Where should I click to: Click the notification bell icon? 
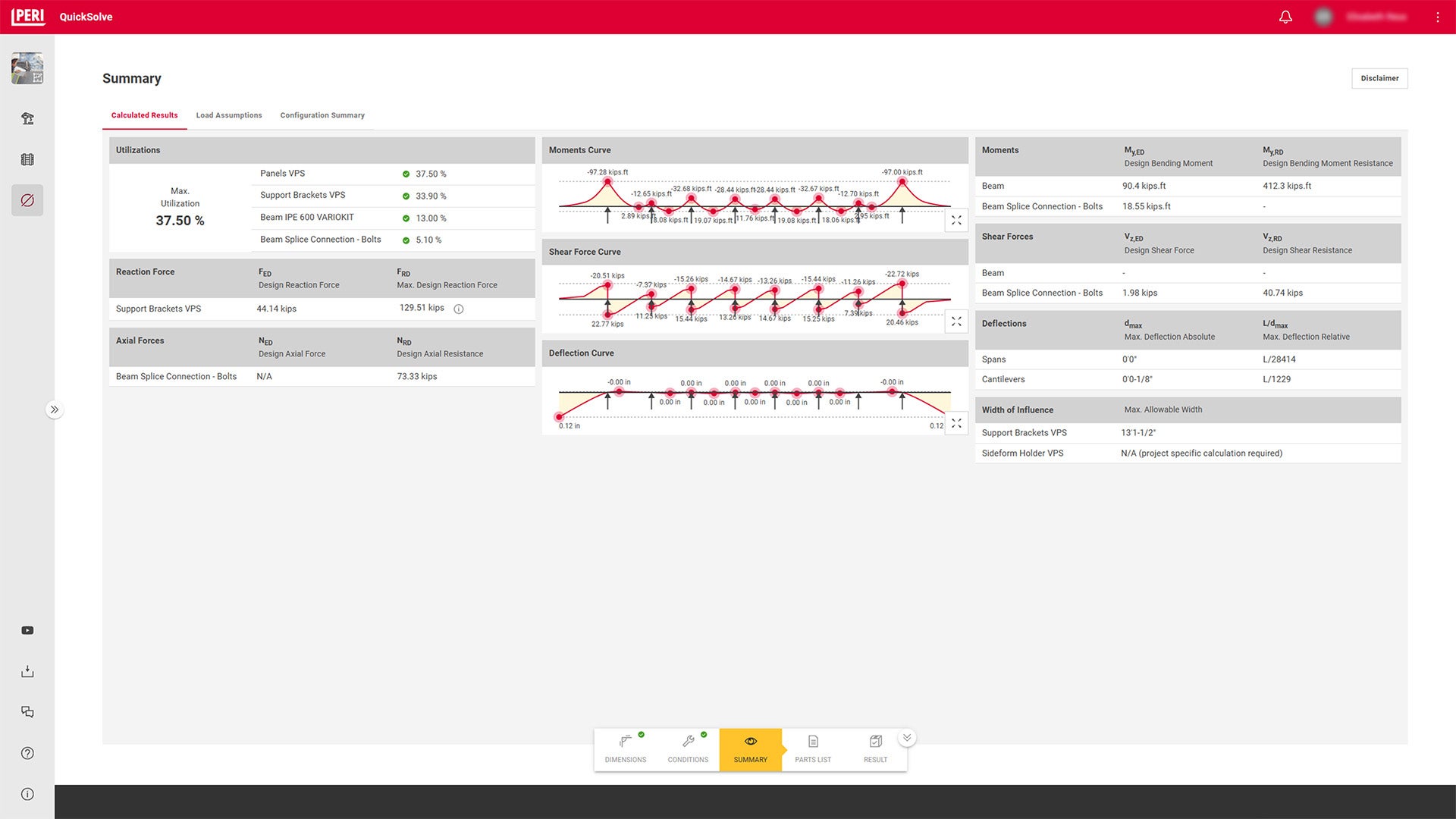pyautogui.click(x=1285, y=17)
